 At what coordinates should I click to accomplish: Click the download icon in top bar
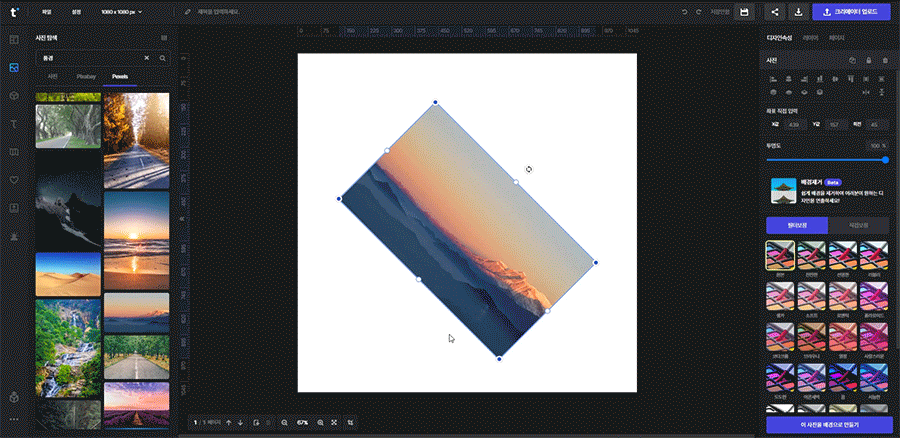pyautogui.click(x=798, y=11)
